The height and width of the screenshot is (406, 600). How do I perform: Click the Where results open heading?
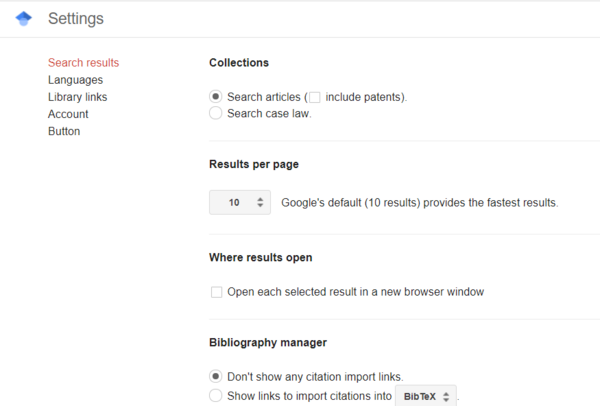point(261,258)
